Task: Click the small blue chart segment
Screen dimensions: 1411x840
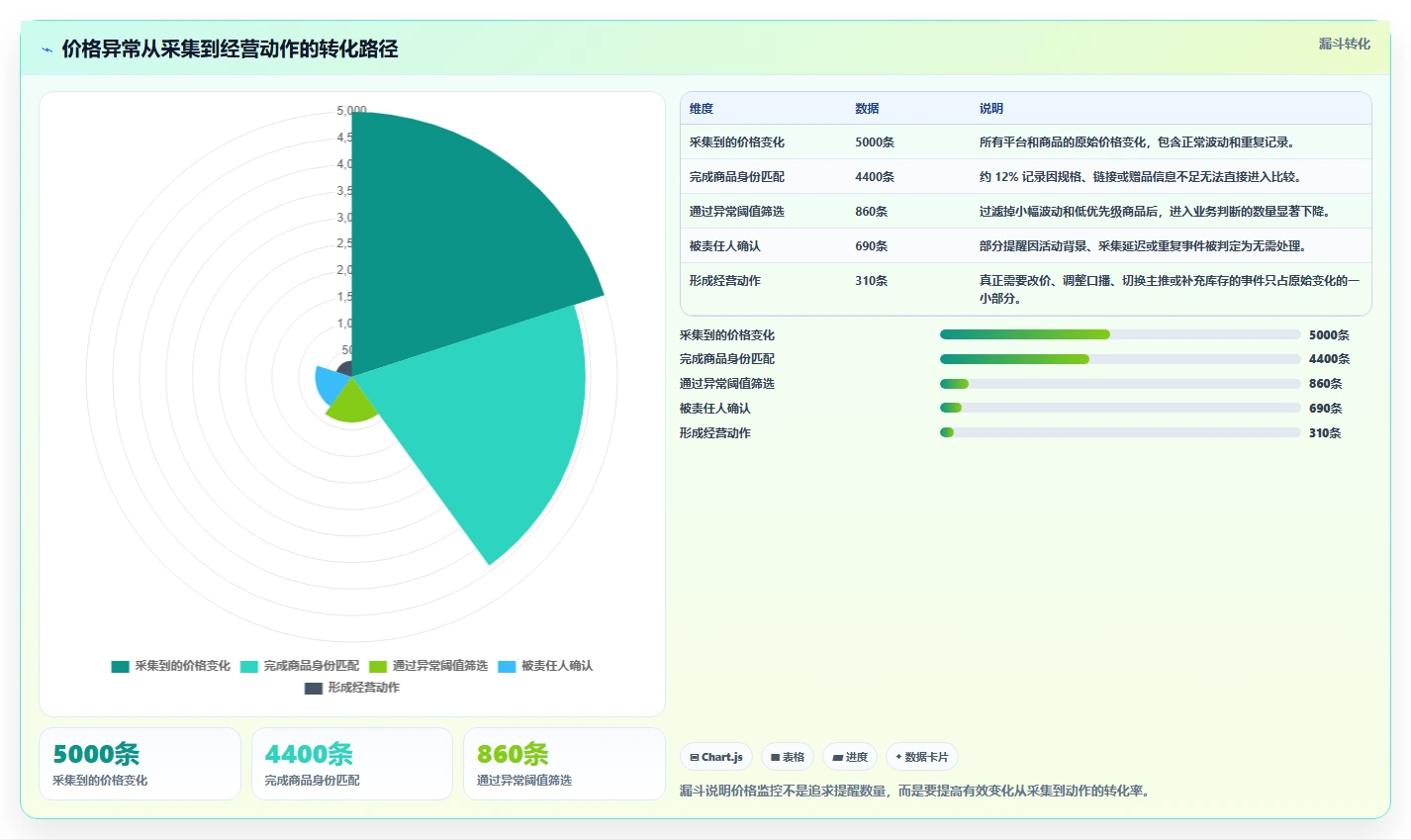Action: 329,384
